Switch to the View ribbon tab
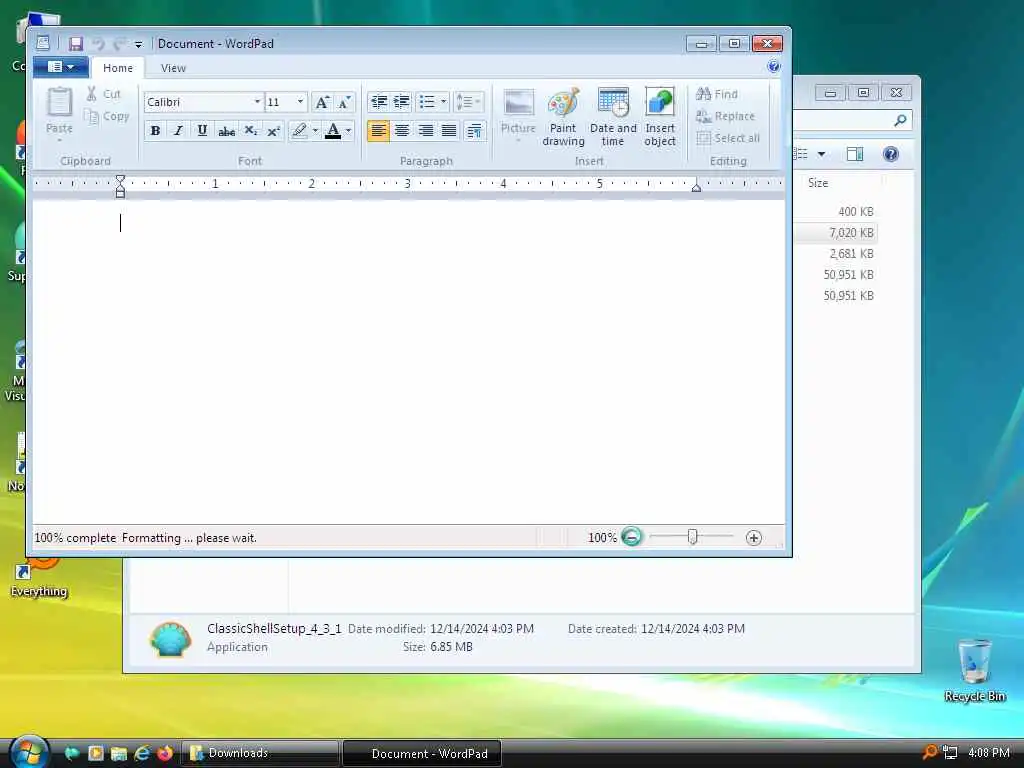The image size is (1024, 768). click(173, 68)
